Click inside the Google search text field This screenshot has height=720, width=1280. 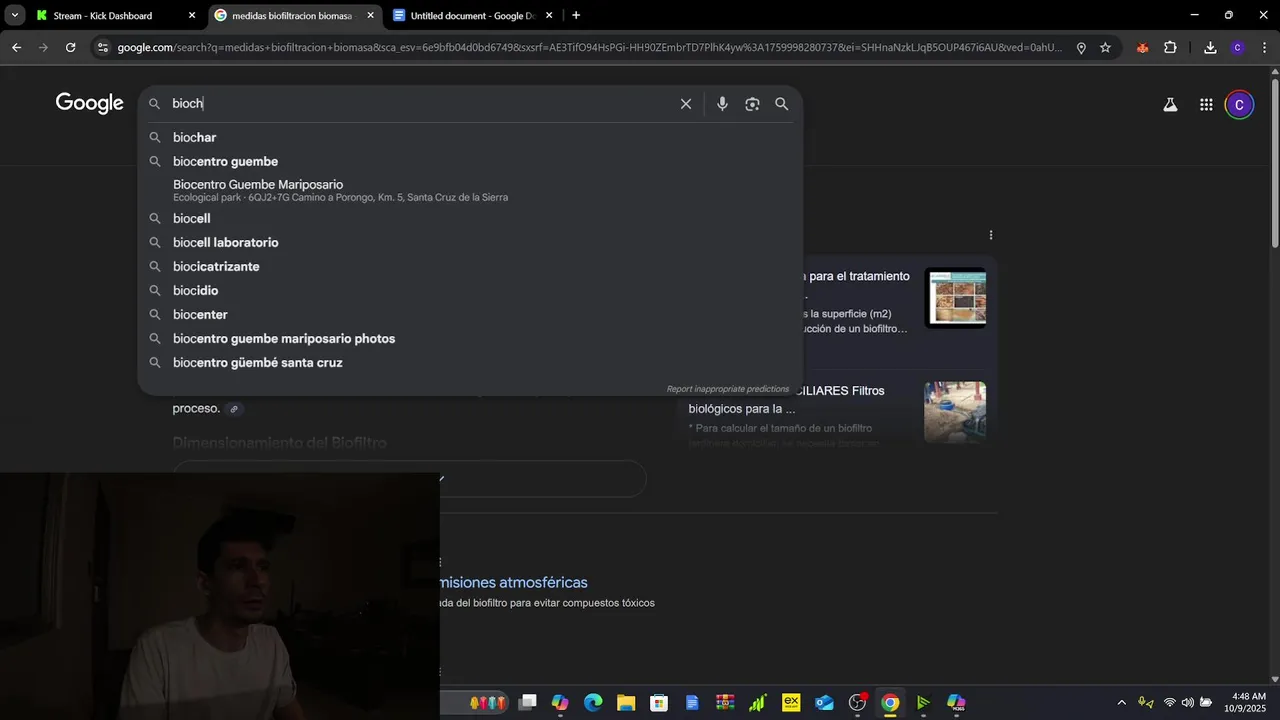point(420,104)
